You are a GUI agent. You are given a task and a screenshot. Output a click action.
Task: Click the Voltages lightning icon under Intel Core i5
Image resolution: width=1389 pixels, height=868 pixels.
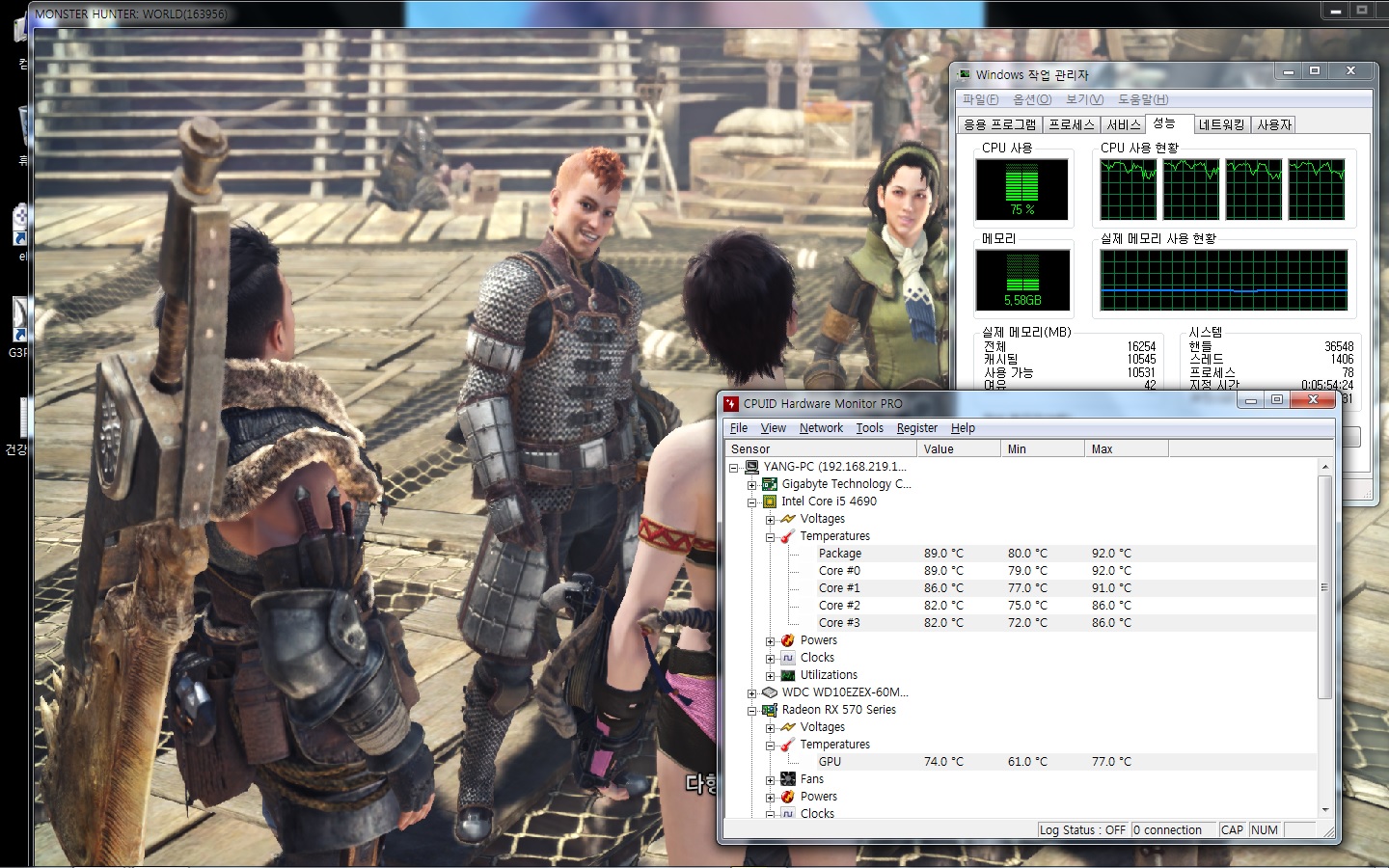coord(788,519)
